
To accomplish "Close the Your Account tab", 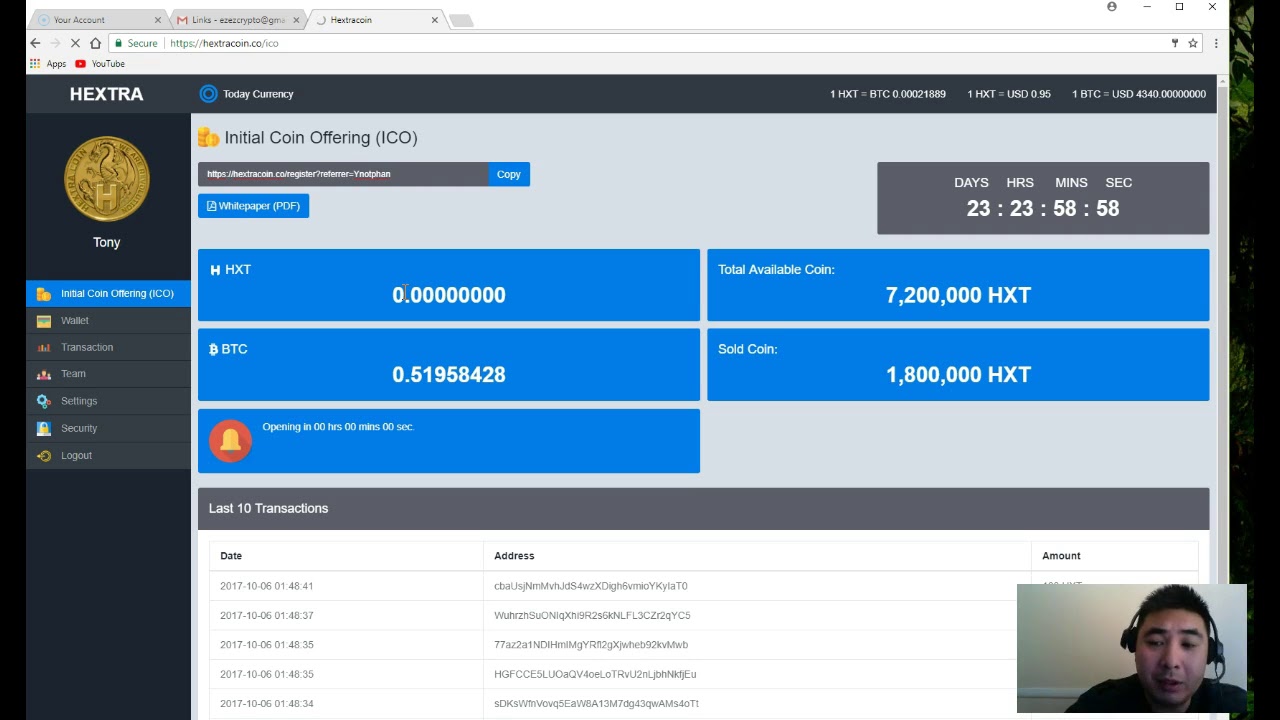I will (x=157, y=20).
